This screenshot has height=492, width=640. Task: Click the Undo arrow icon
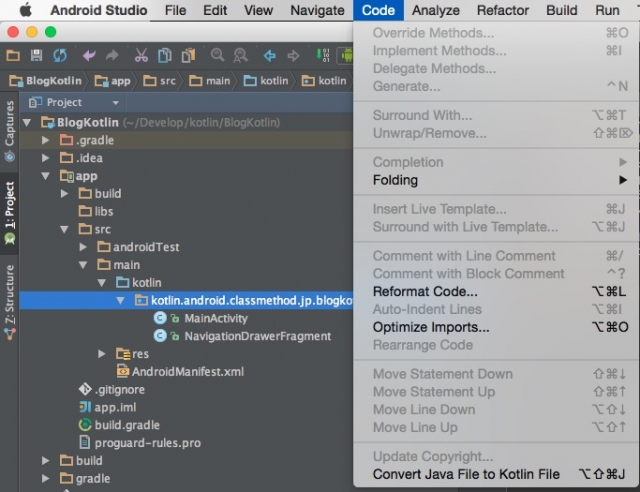click(90, 55)
